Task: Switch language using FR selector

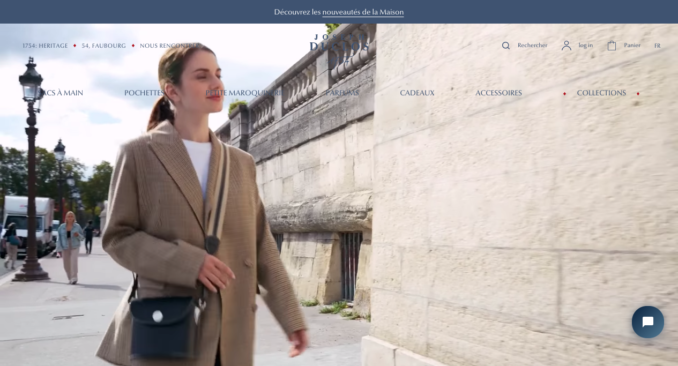Action: pyautogui.click(x=657, y=45)
